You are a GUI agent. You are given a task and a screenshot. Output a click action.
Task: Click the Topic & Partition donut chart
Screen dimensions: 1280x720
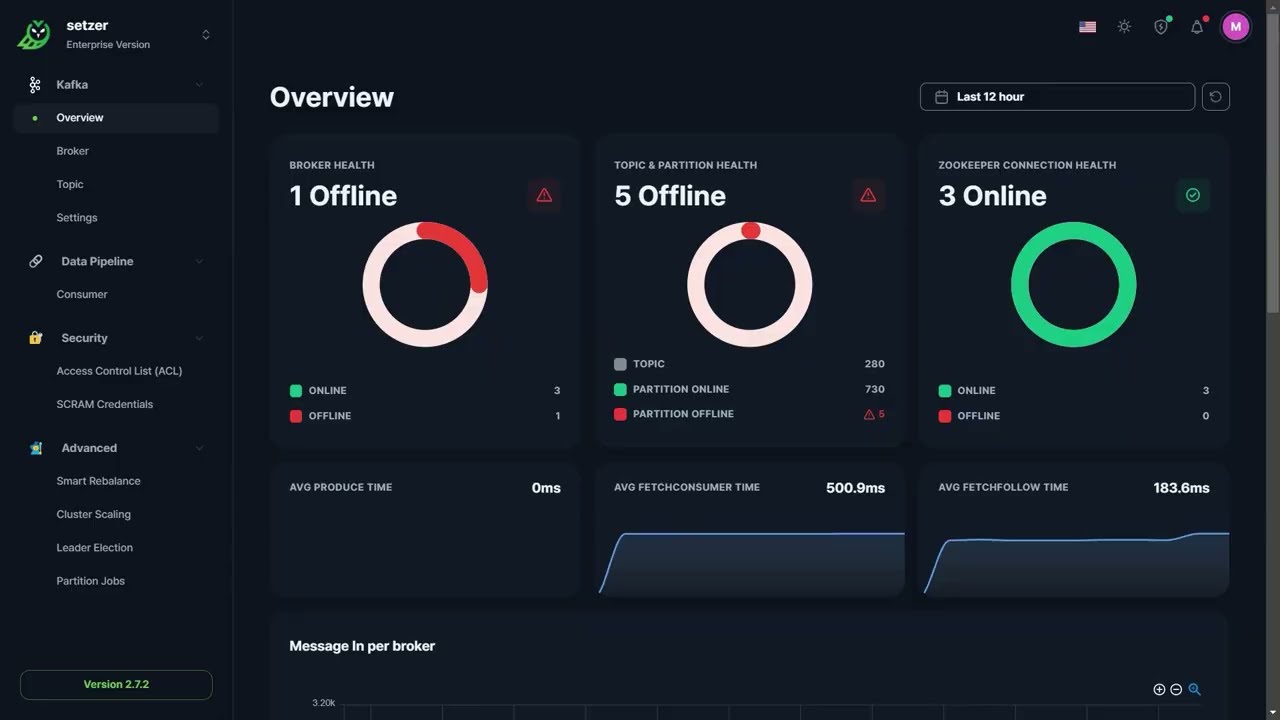[750, 284]
